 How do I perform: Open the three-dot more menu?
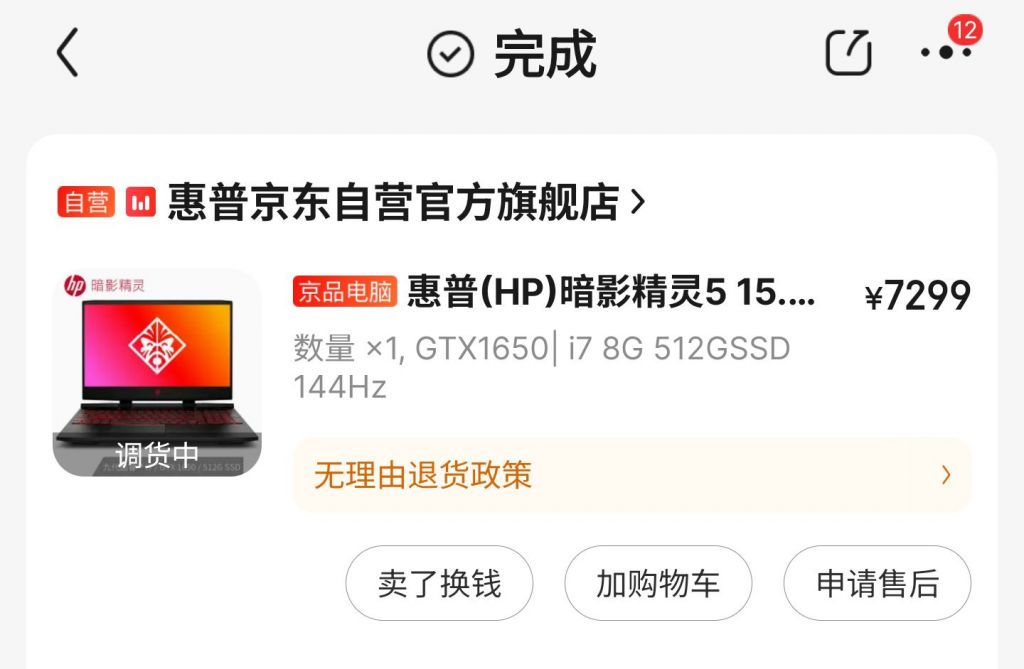946,52
